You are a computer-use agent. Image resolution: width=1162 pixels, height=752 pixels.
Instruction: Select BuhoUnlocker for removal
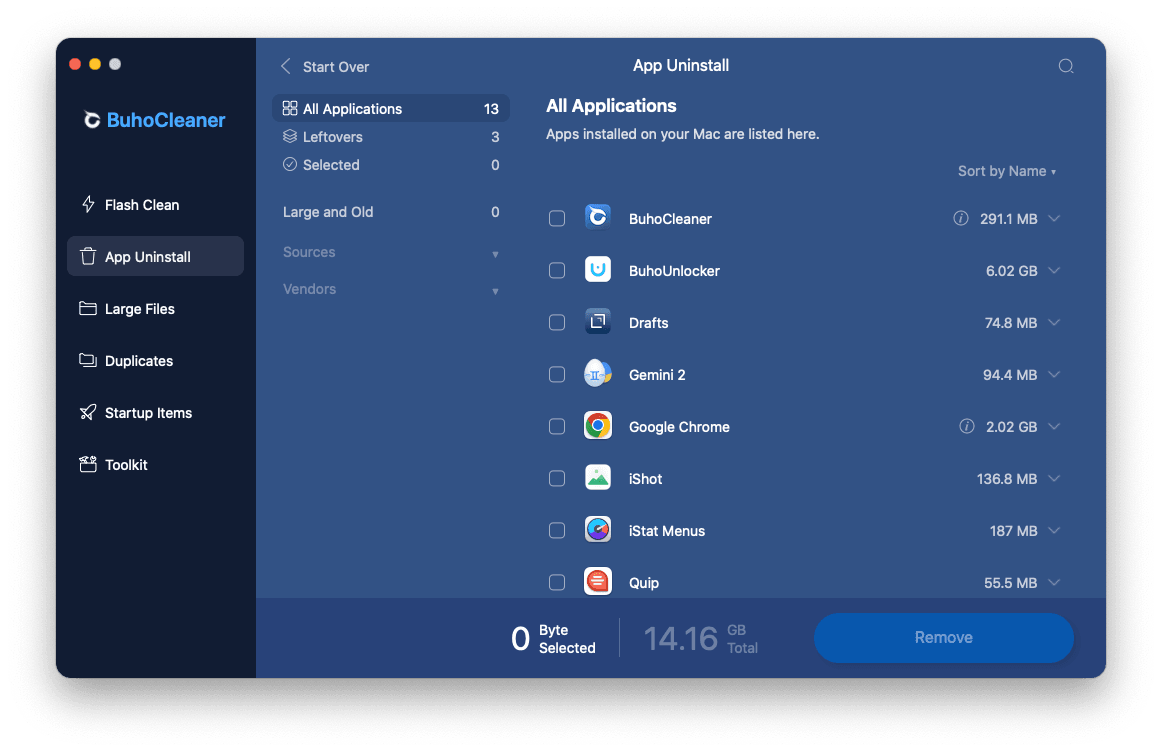[x=557, y=270]
